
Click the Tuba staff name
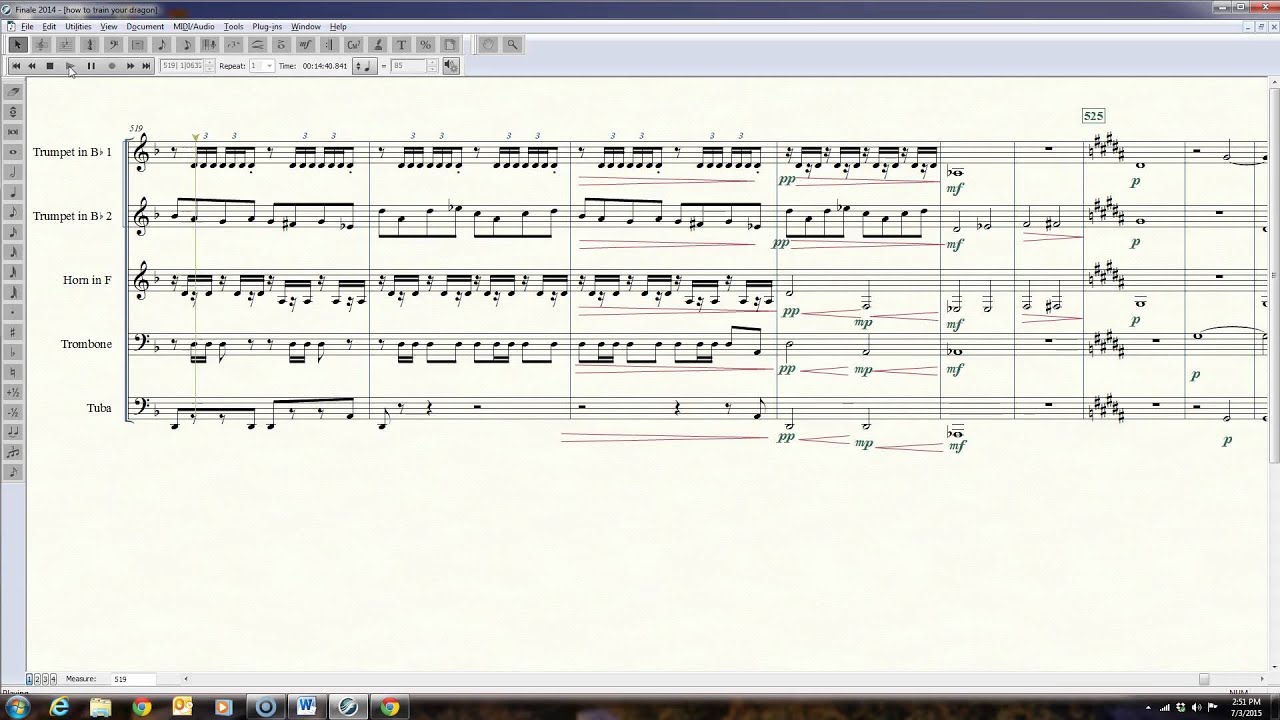[x=99, y=408]
